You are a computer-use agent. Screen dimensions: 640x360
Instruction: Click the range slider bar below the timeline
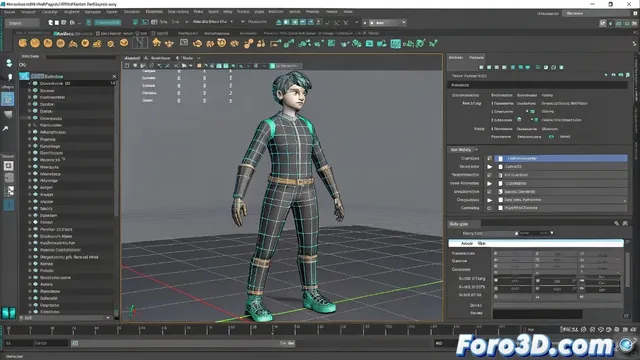pos(183,343)
